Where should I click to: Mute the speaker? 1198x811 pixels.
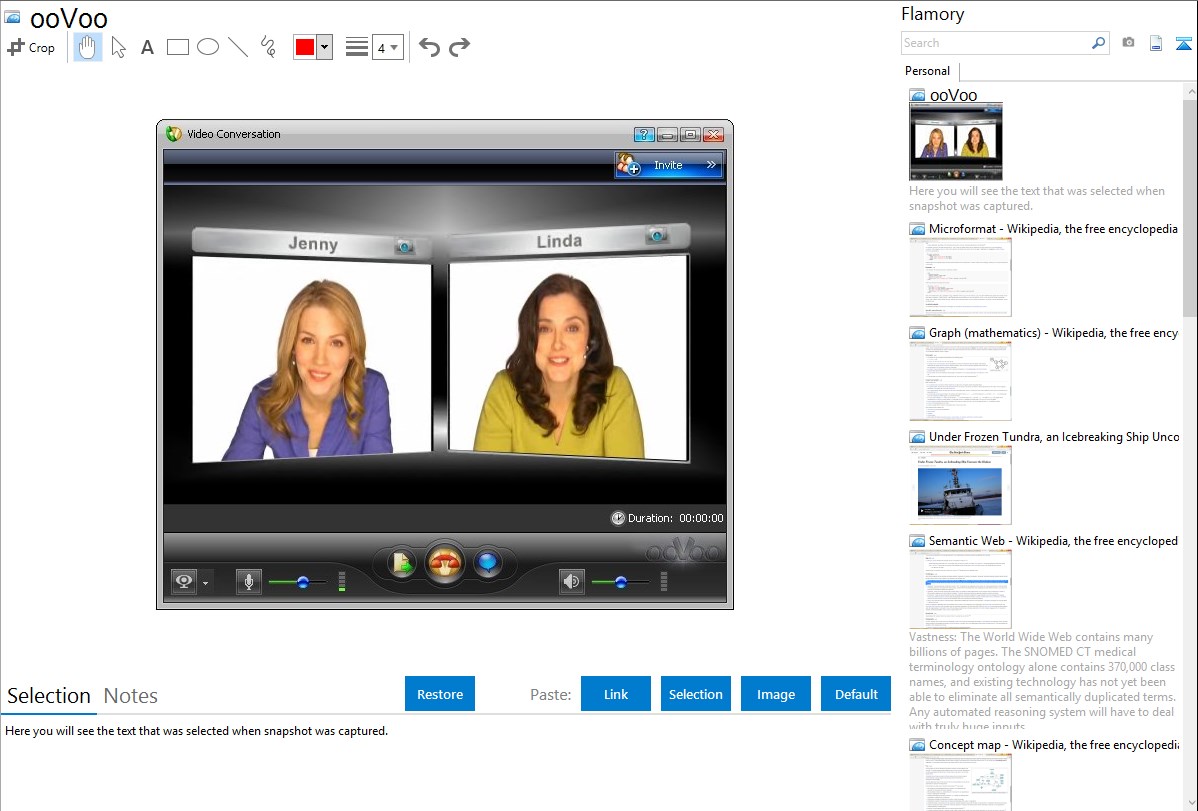(x=571, y=582)
